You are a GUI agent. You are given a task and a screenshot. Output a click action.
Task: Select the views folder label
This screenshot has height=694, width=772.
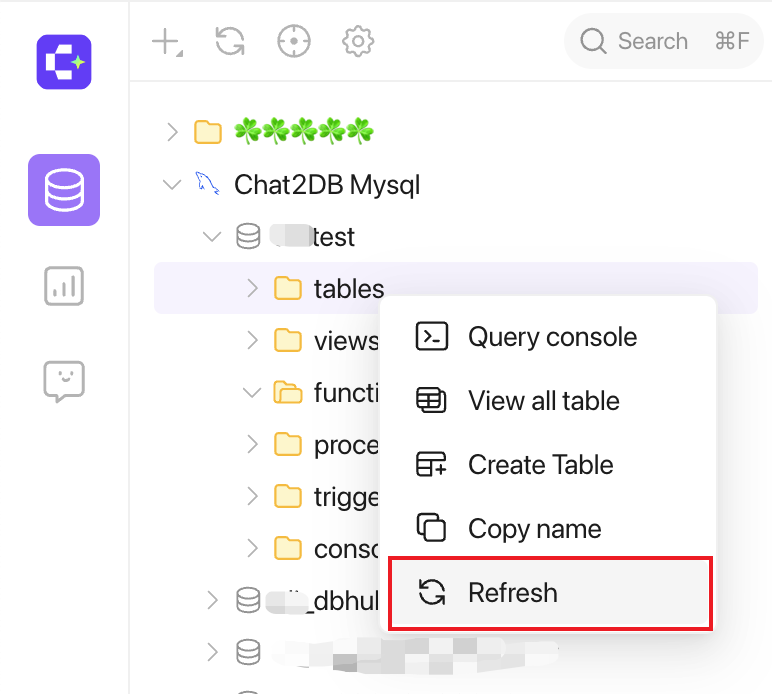[347, 341]
